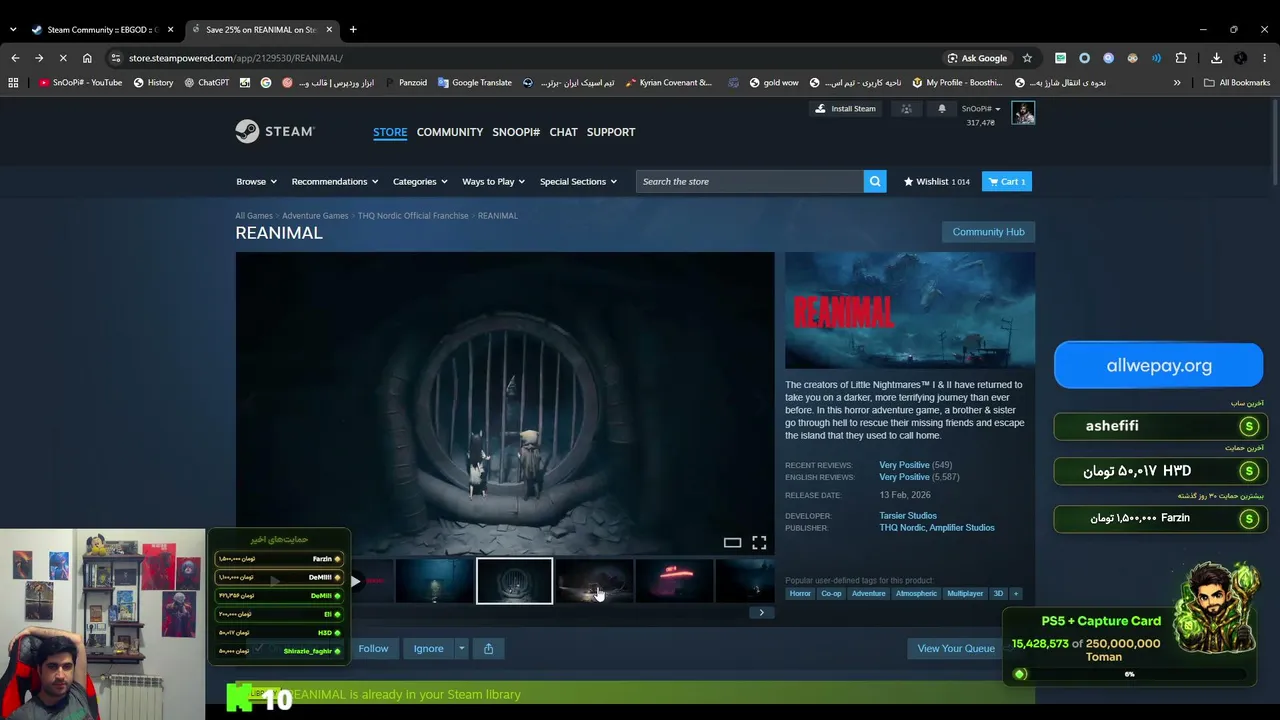Bookmark this page with the star icon
This screenshot has width=1280, height=720.
point(1027,58)
